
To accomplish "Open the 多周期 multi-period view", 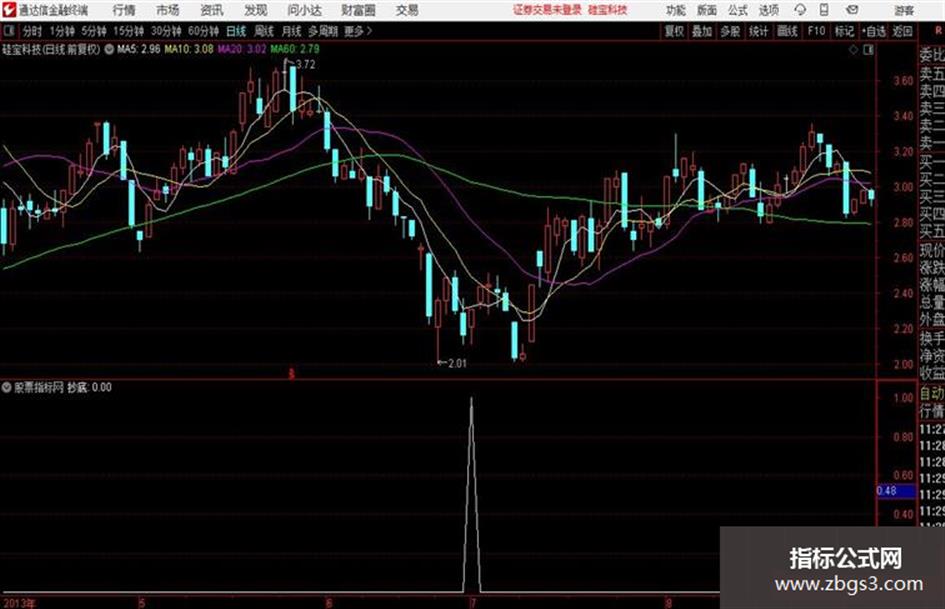I will pos(323,31).
